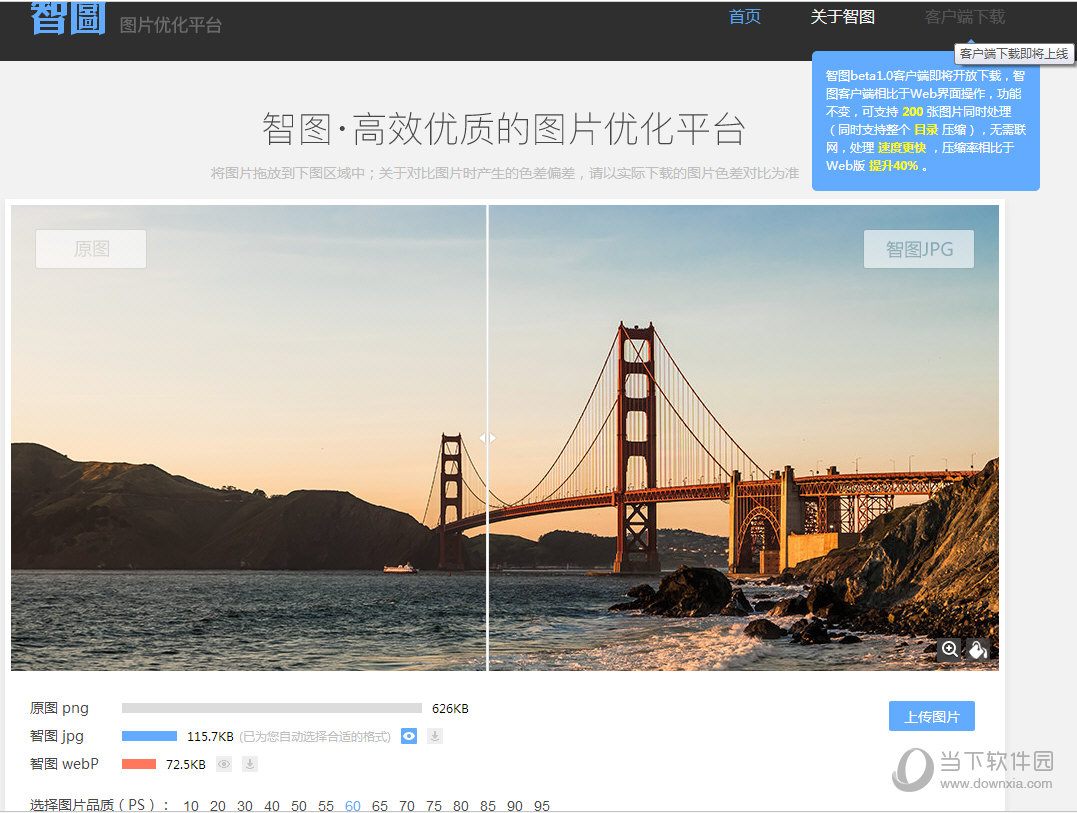
Task: Open the 客户端下载 menu item
Action: coord(963,16)
